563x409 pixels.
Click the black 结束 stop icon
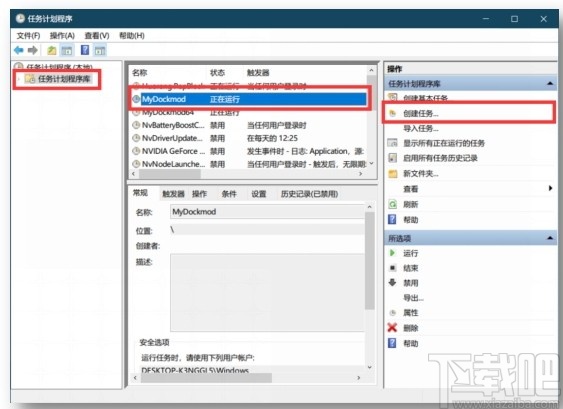[392, 268]
